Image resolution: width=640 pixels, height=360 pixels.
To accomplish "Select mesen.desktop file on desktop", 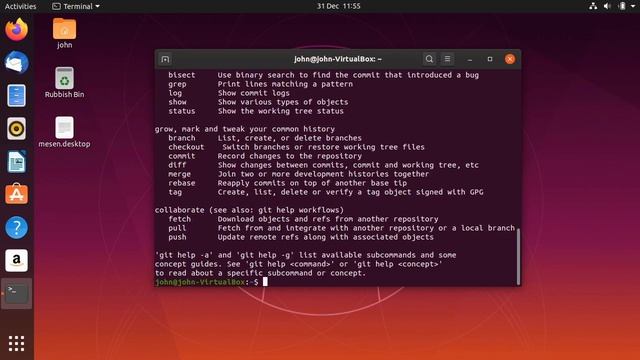I will (64, 132).
